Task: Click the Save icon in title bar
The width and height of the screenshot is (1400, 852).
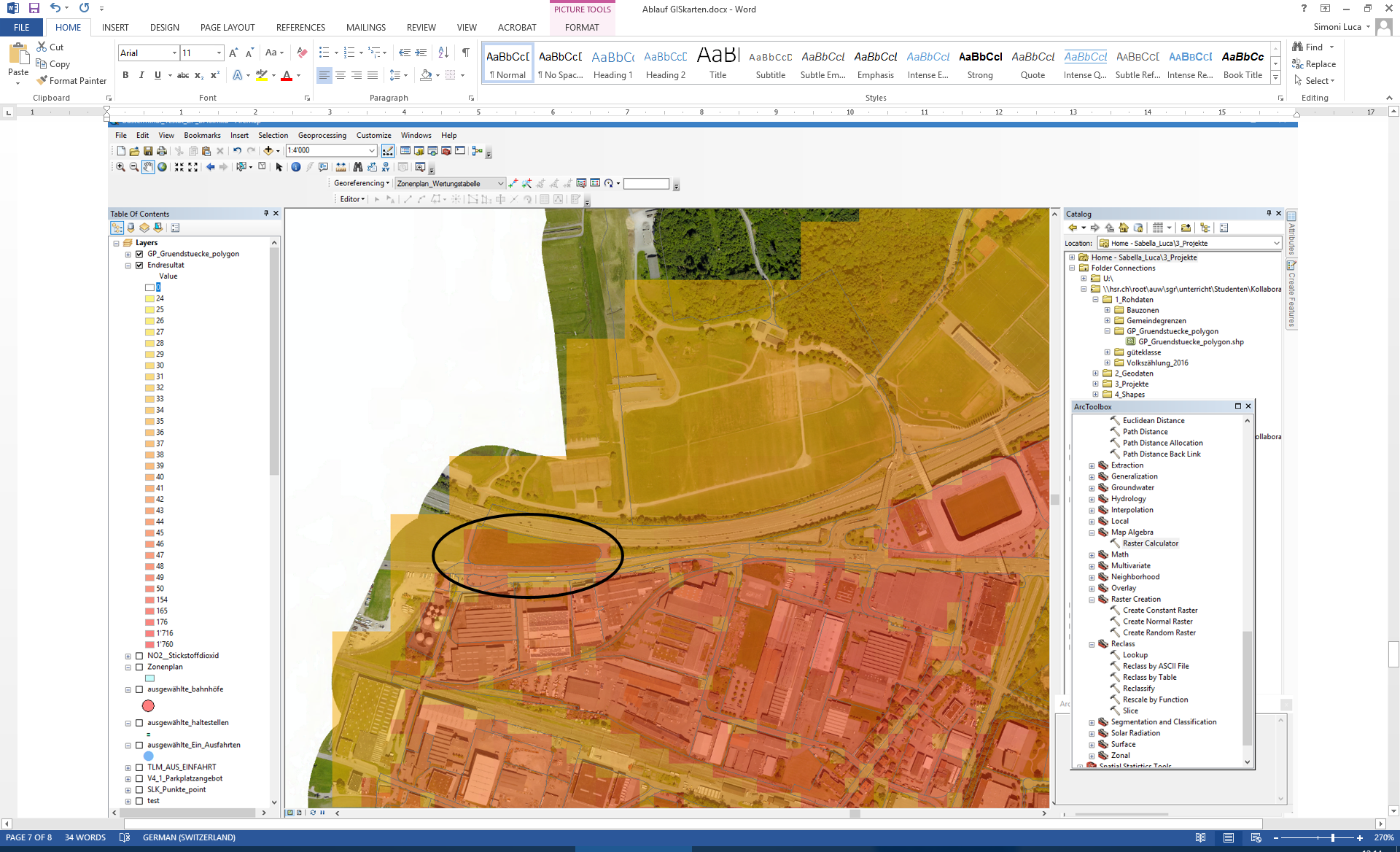Action: point(34,8)
